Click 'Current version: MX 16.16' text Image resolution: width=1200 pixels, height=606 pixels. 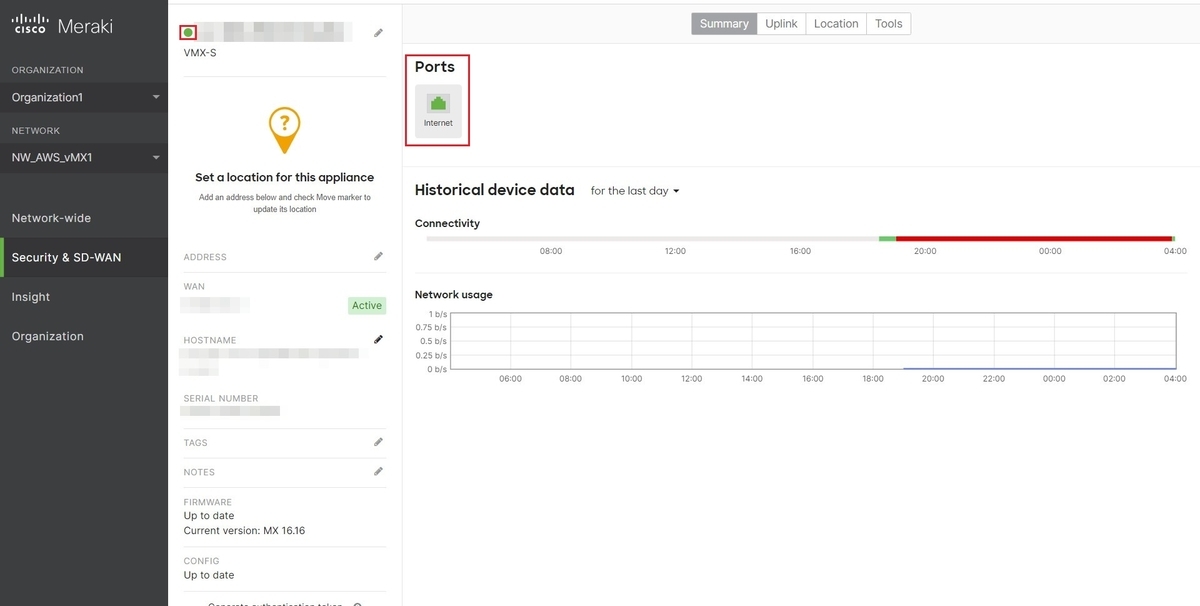(244, 531)
